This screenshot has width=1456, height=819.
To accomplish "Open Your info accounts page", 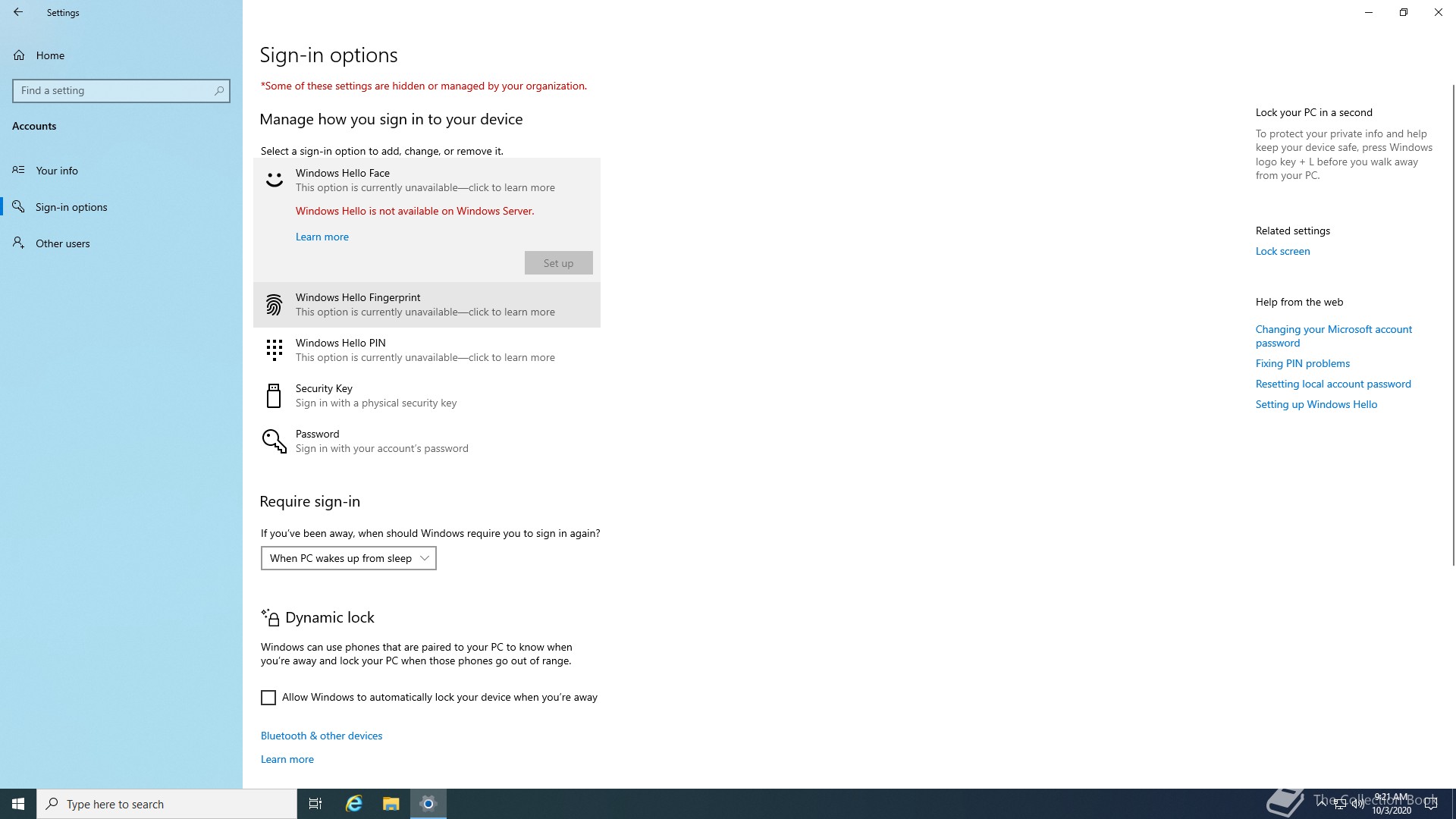I will tap(57, 171).
